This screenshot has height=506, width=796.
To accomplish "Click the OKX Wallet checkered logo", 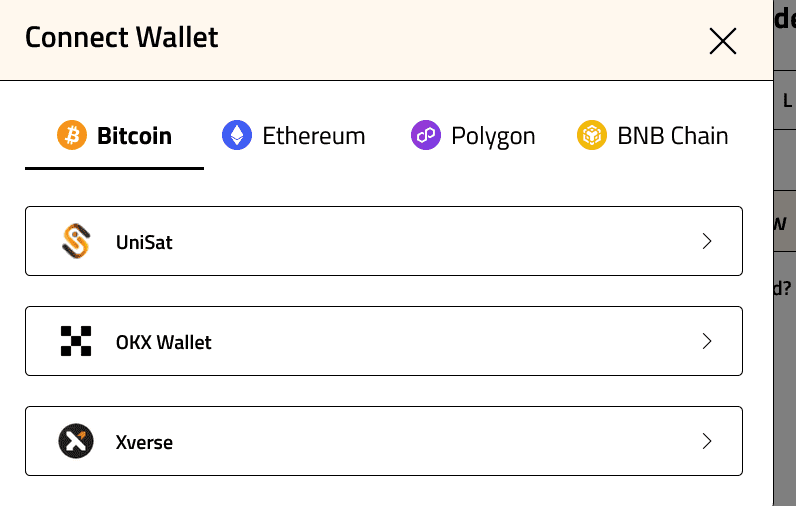I will [x=76, y=341].
